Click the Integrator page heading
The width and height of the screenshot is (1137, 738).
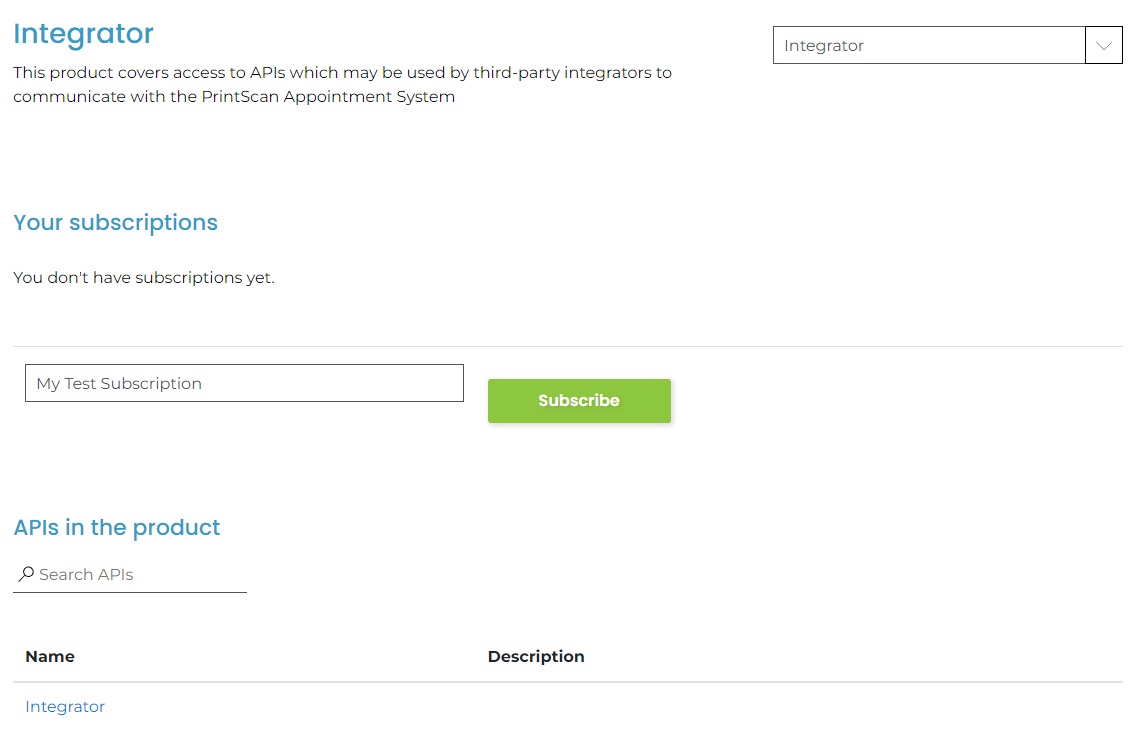click(x=83, y=33)
